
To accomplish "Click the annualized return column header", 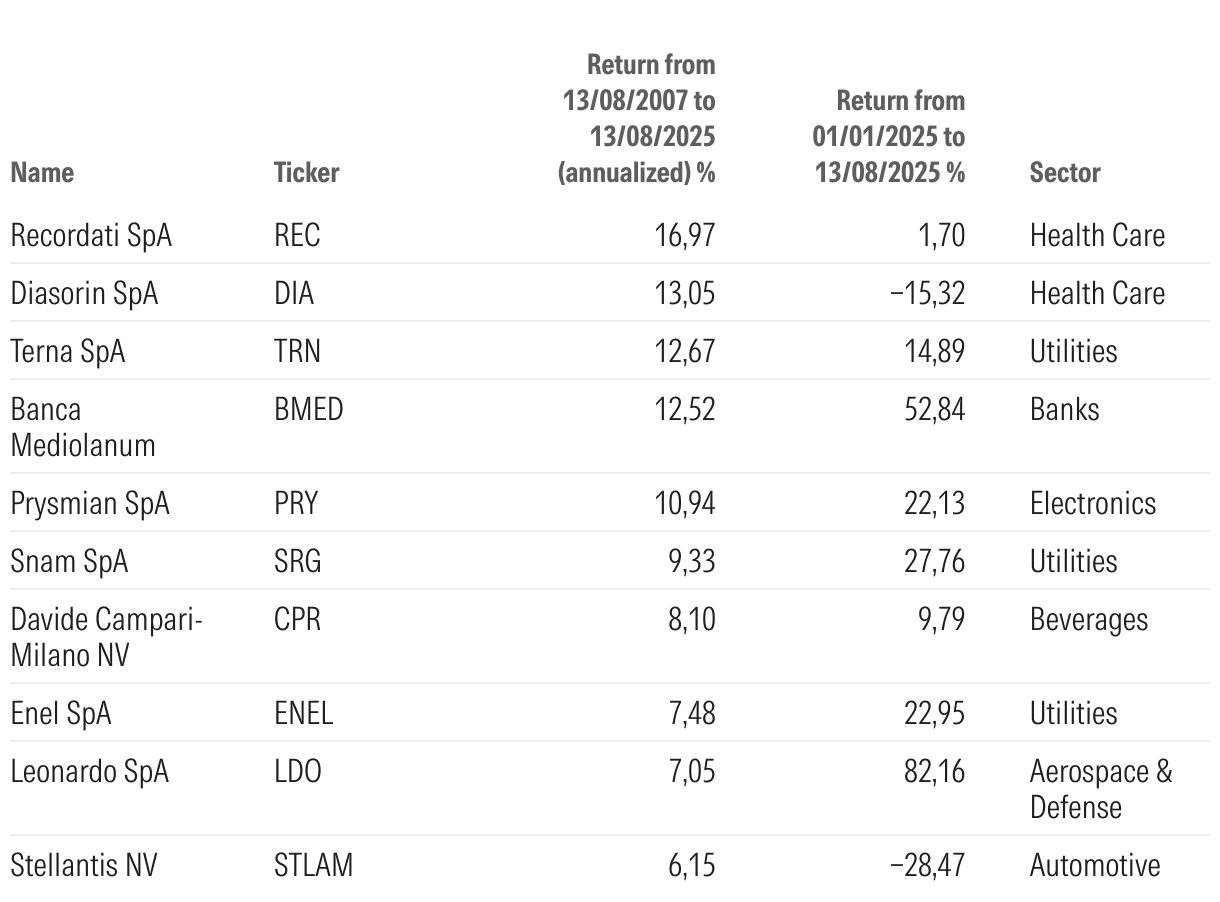I will point(638,118).
